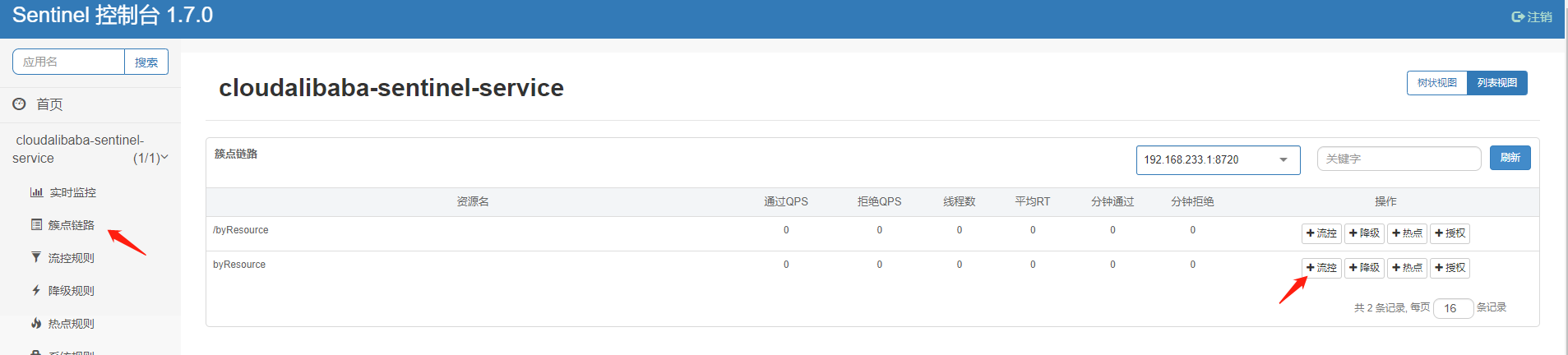Add 热点 rule for byResource row
Screen dimensions: 1568x355
click(1407, 268)
